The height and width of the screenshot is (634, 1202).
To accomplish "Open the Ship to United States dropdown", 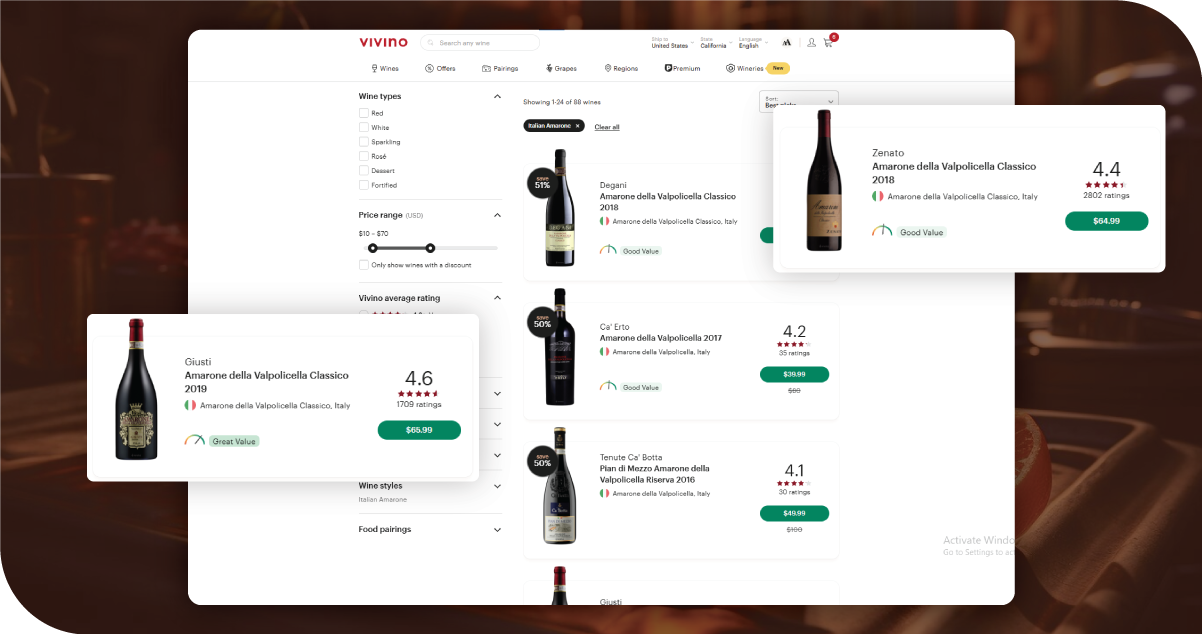I will (670, 45).
